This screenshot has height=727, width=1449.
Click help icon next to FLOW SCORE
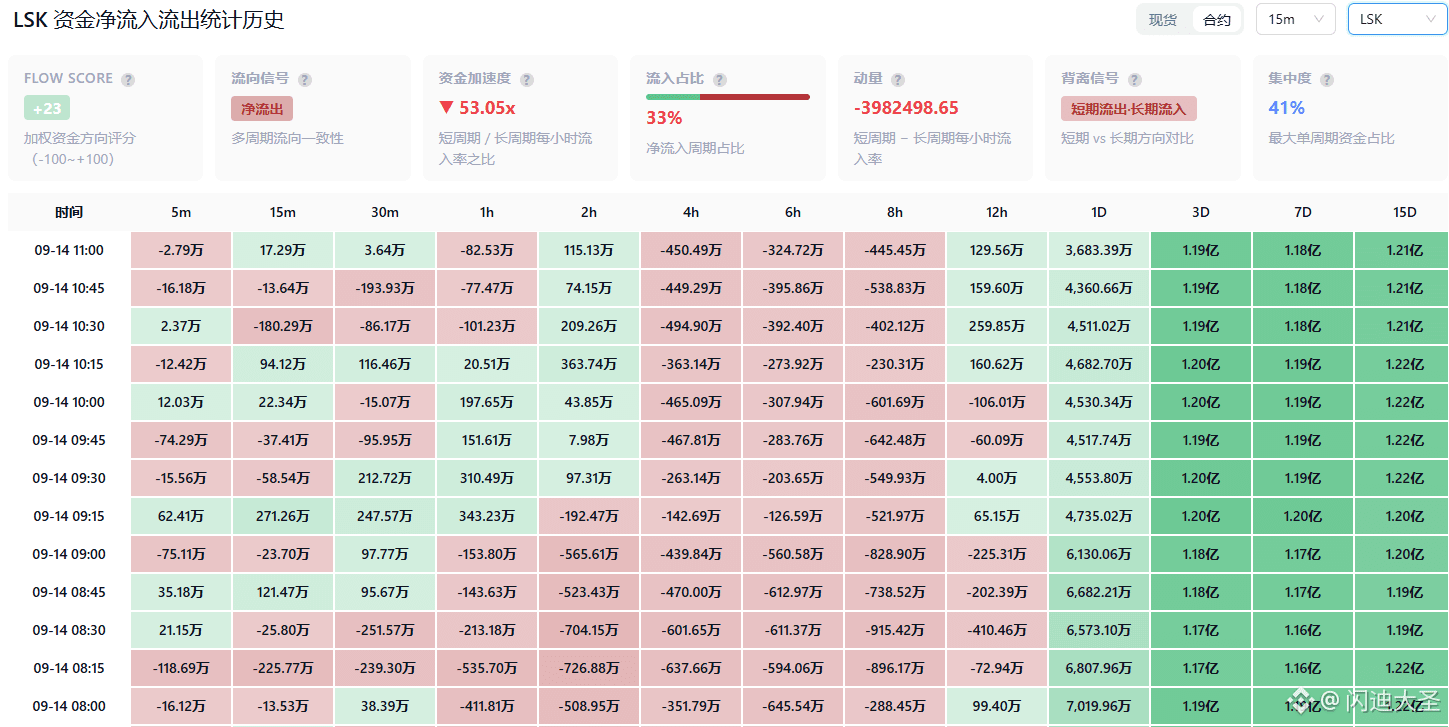click(x=128, y=80)
